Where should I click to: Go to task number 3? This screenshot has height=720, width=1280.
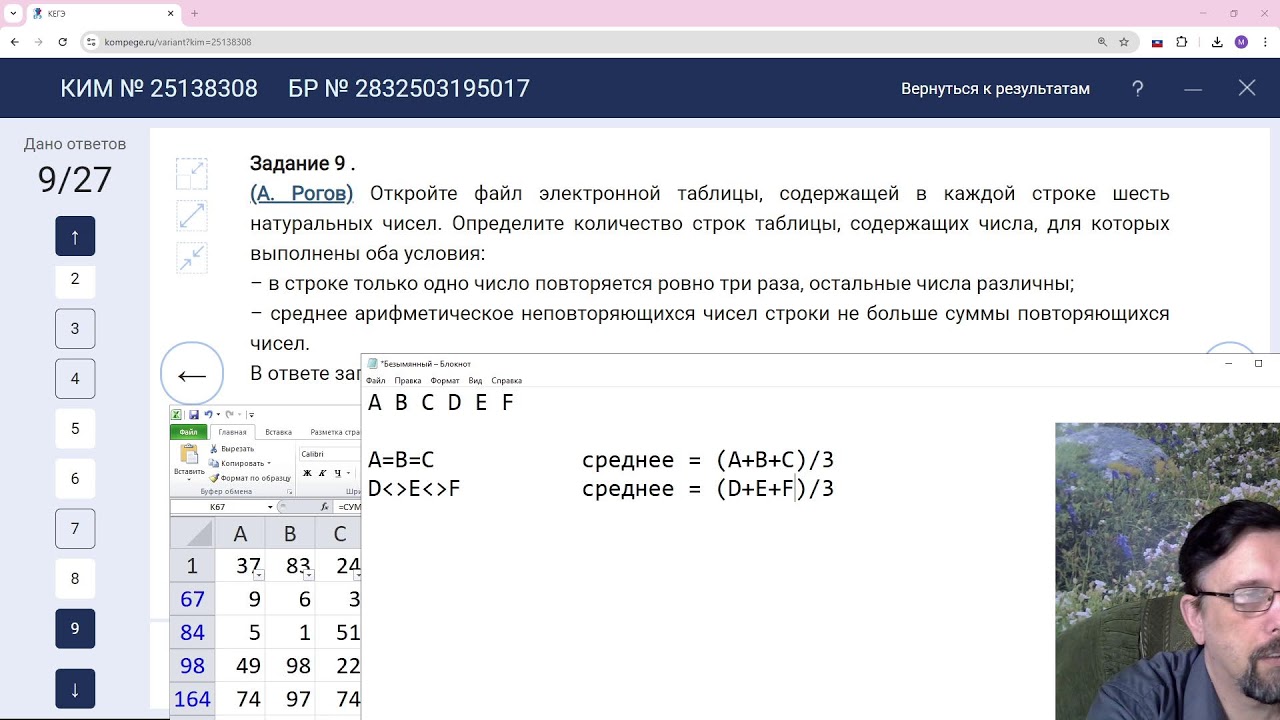coord(75,328)
